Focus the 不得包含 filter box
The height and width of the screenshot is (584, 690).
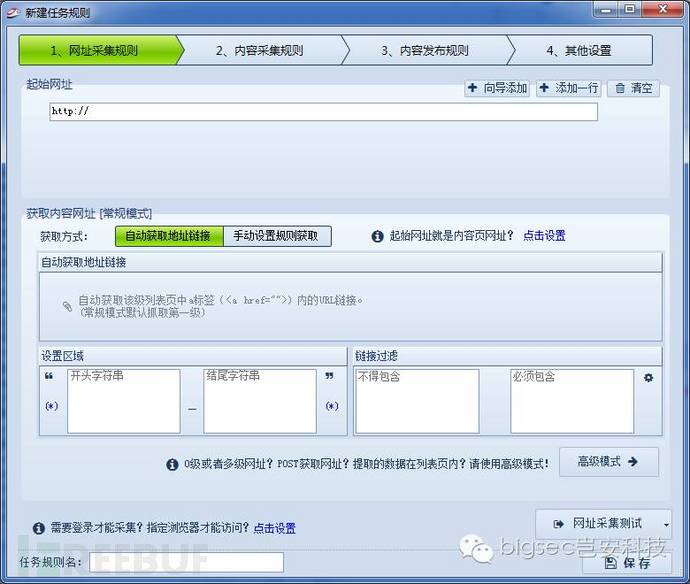(x=417, y=401)
